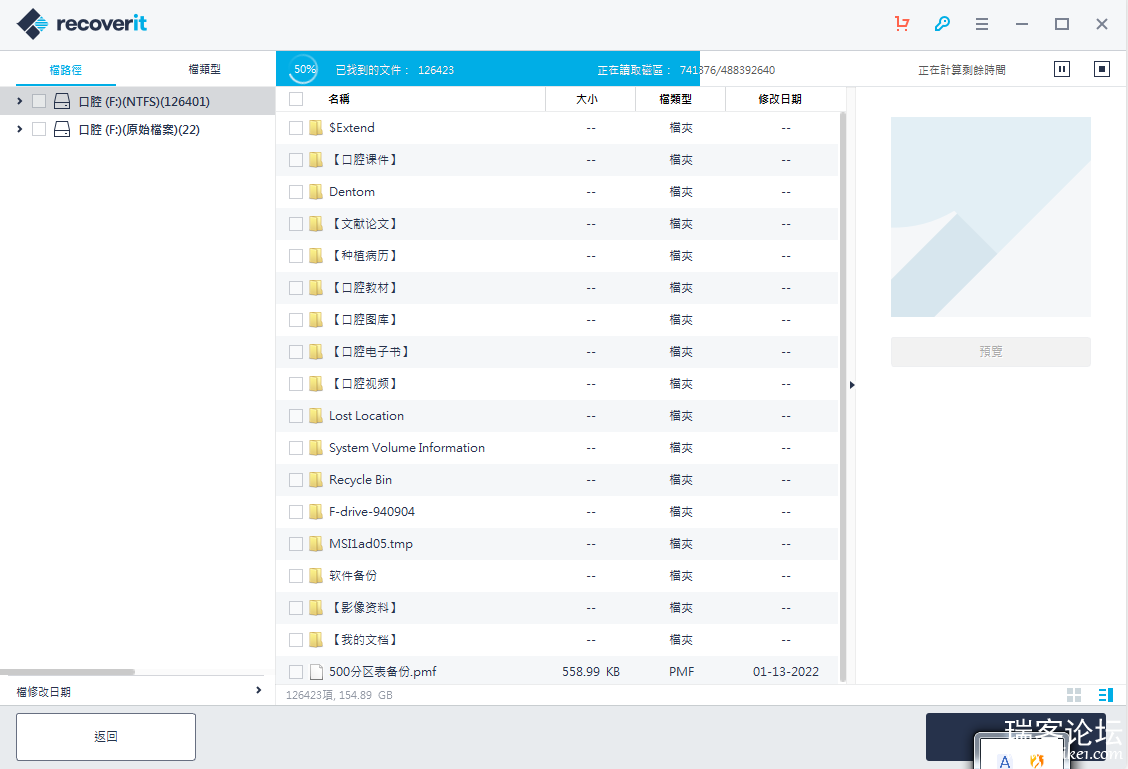Select checkbox for 口腔 (F:)(NTFS) drive
This screenshot has height=769, width=1128.
pos(39,101)
